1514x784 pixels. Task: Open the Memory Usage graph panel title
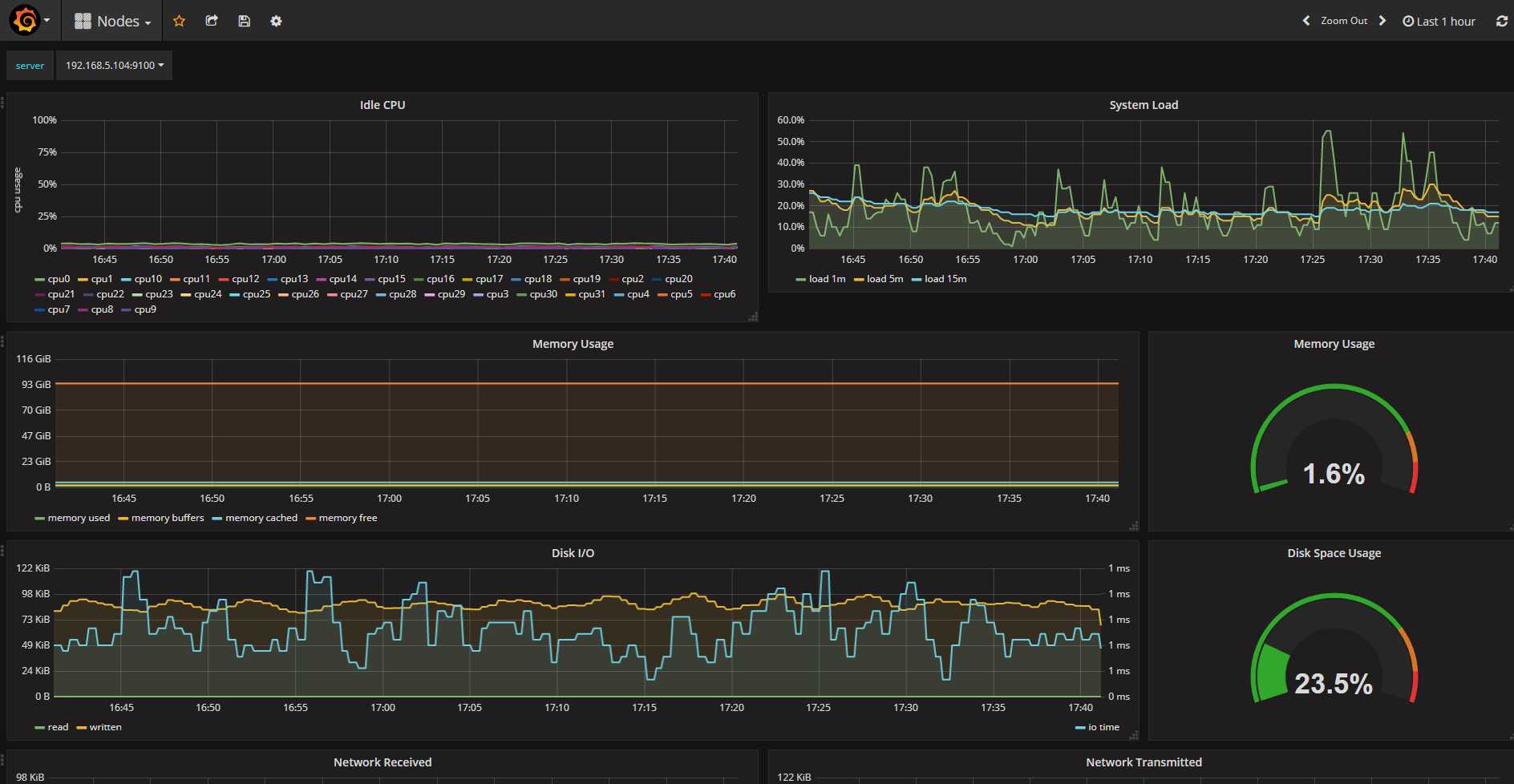tap(573, 344)
